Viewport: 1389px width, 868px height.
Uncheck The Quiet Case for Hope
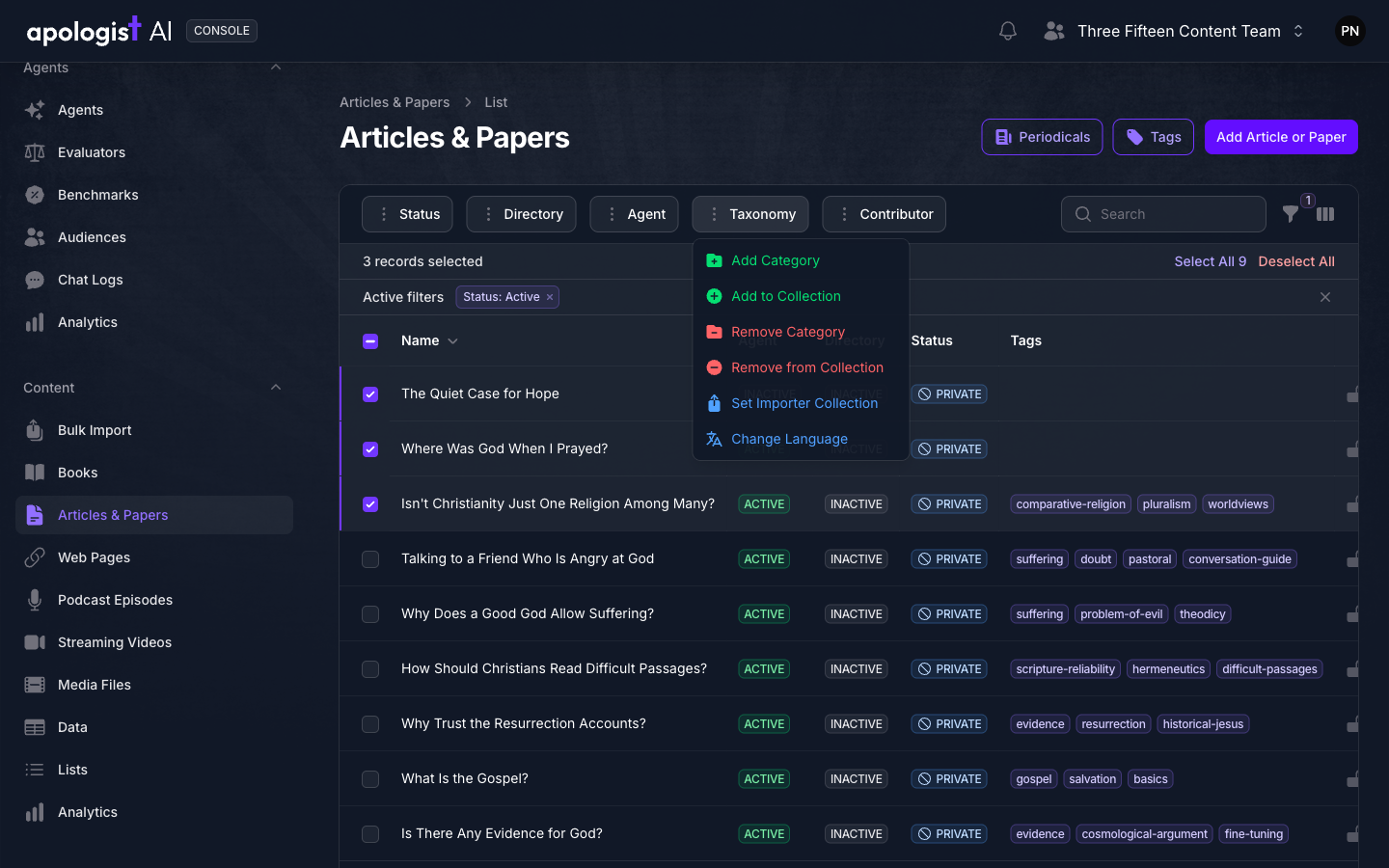click(370, 394)
